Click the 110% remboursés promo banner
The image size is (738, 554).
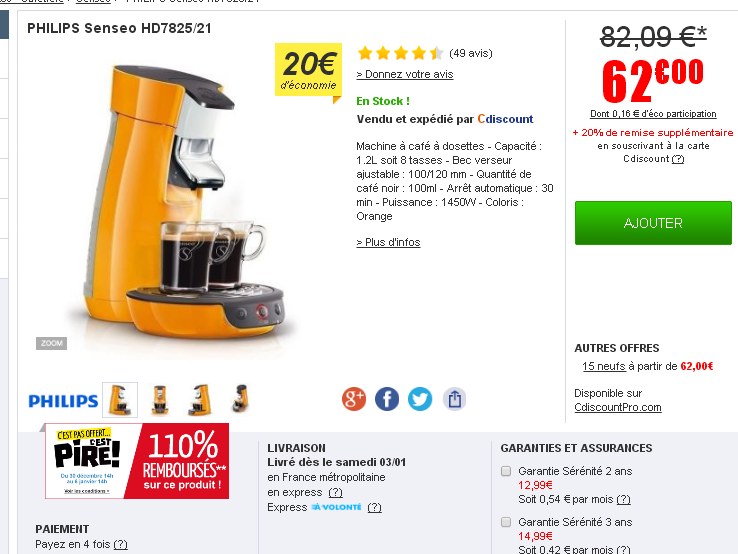click(x=137, y=461)
